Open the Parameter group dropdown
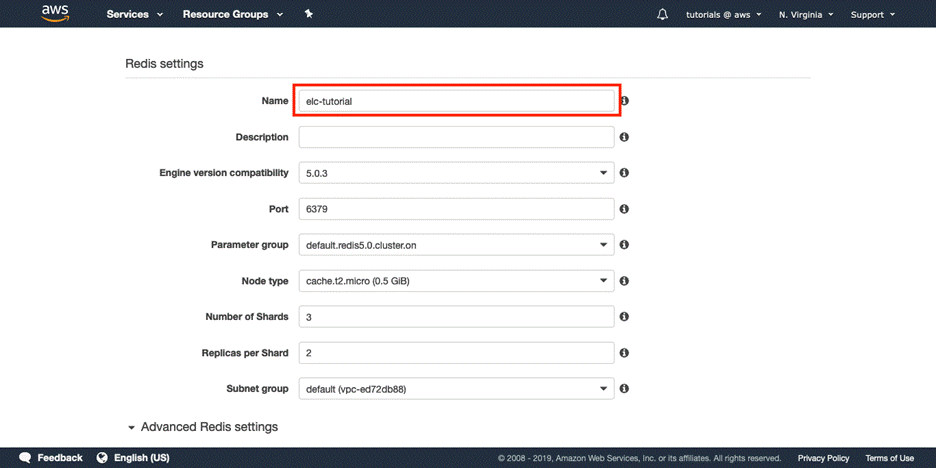The width and height of the screenshot is (936, 468). pos(456,245)
